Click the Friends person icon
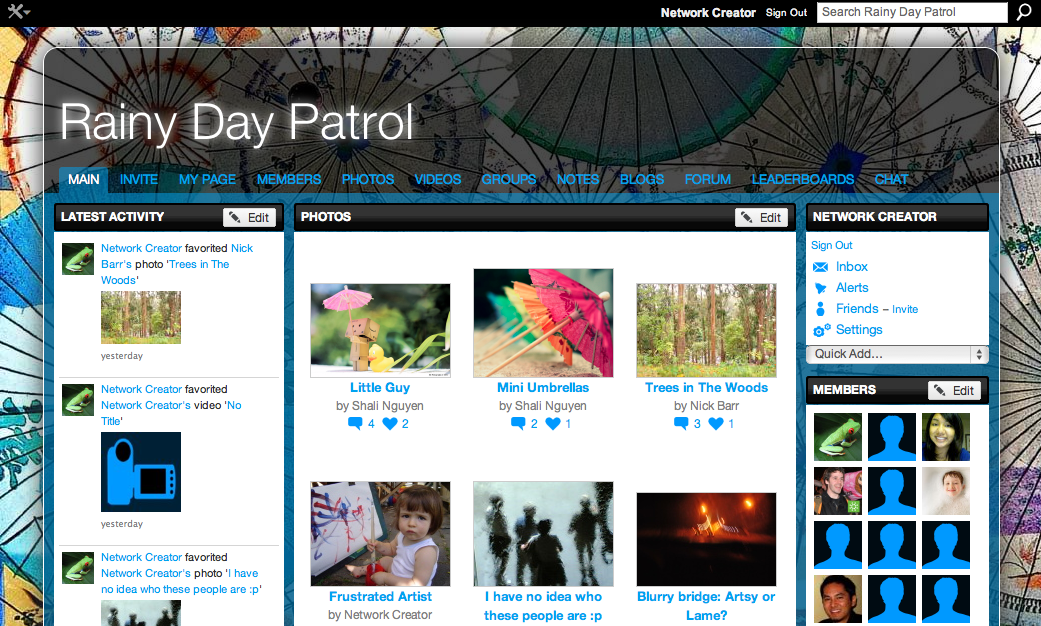1041x626 pixels. [821, 309]
